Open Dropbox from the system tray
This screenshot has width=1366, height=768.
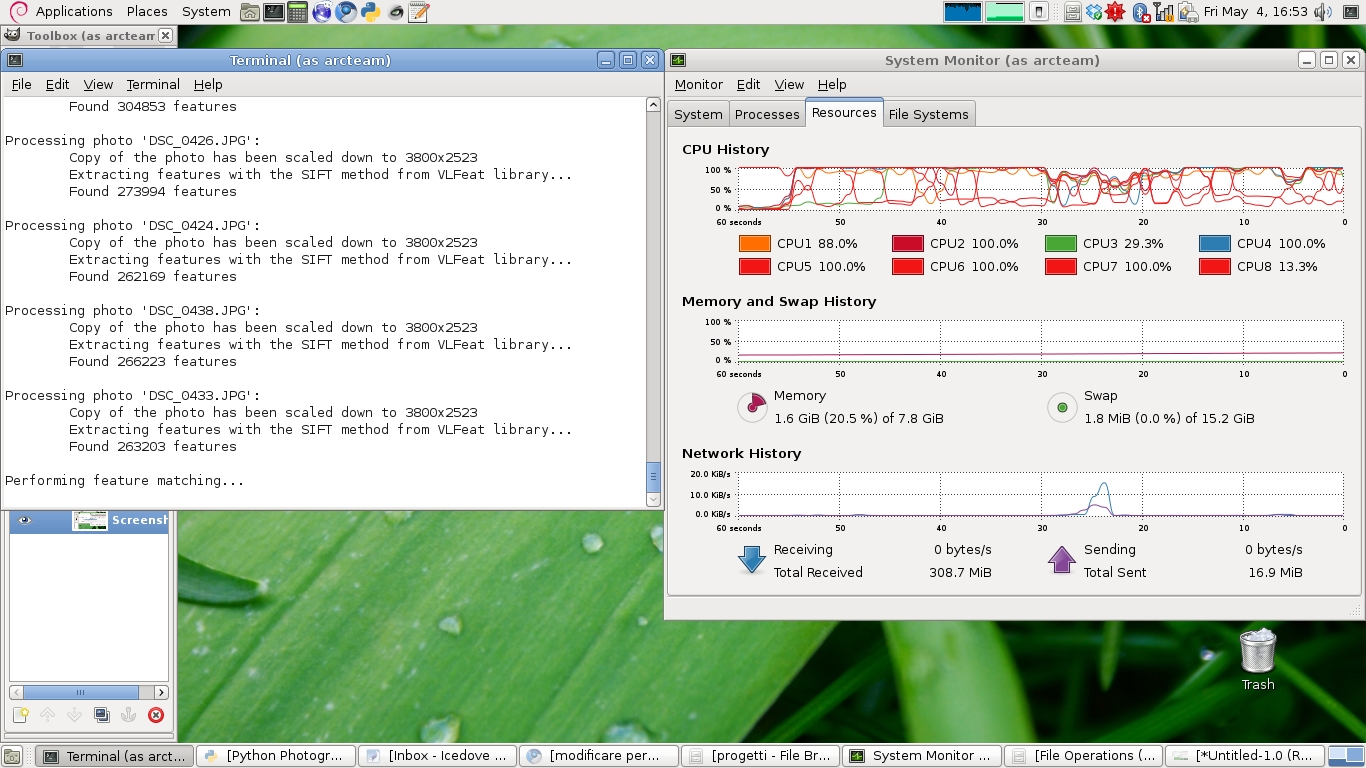point(1094,12)
